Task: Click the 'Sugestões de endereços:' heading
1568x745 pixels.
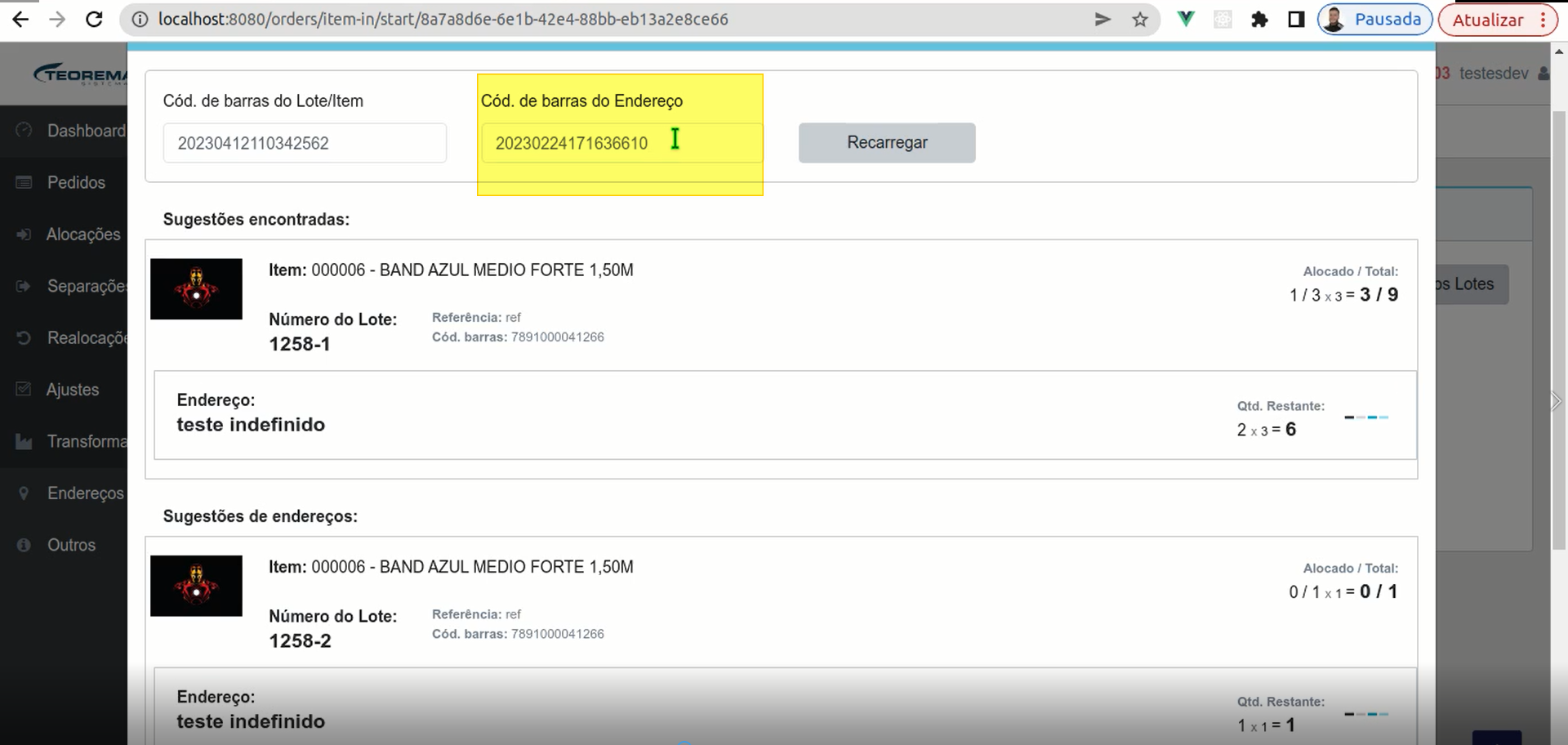Action: [261, 516]
